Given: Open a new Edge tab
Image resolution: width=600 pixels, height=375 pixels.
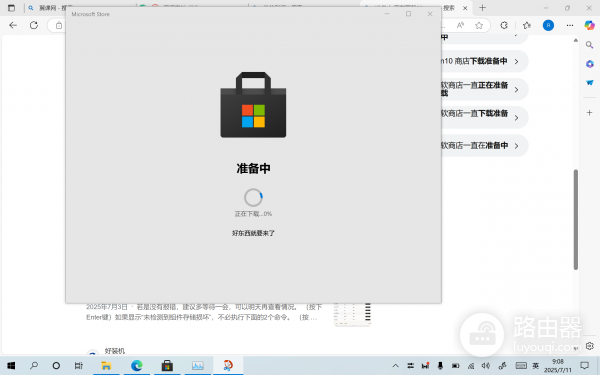Looking at the screenshot, I should click(483, 8).
